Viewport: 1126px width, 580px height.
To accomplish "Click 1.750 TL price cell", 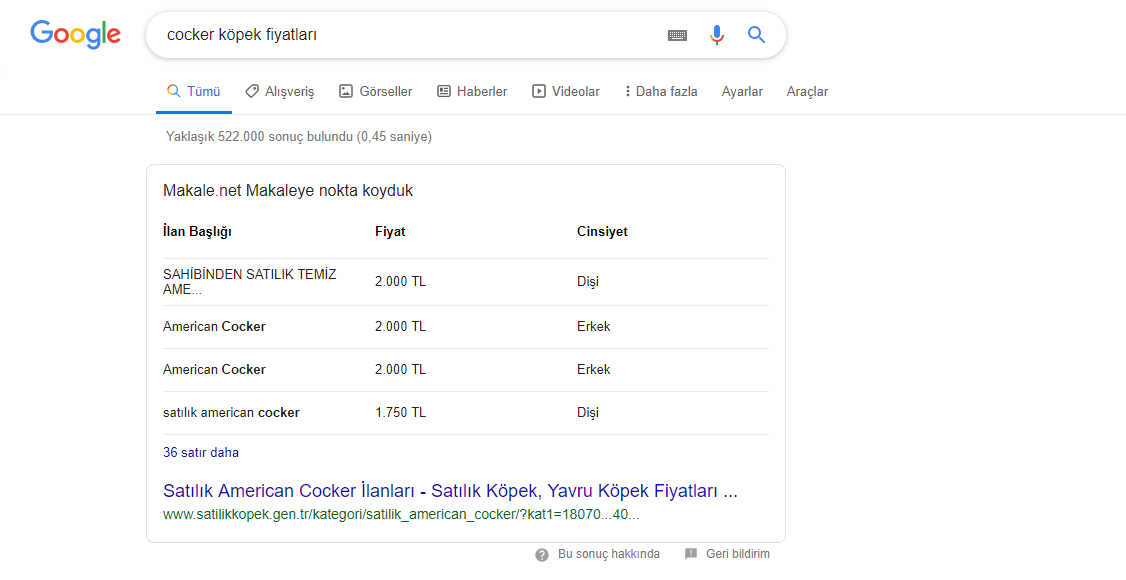I will 400,413.
